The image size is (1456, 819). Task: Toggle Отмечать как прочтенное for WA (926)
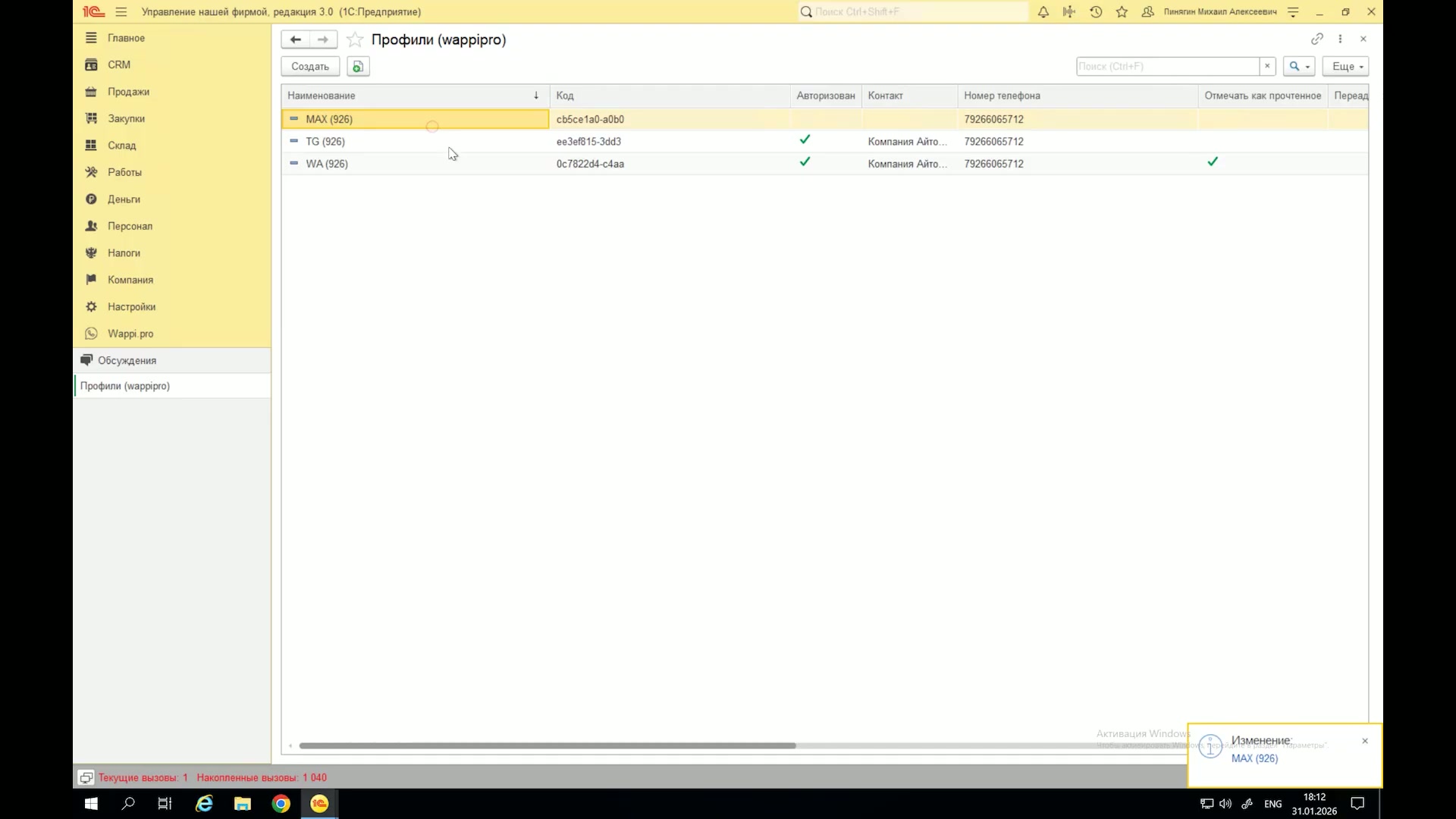1213,162
